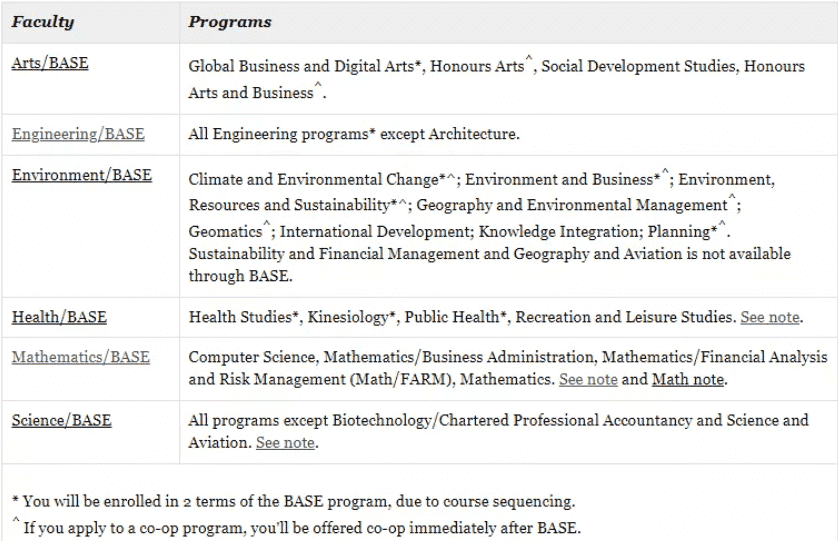
Task: Click the caret footnote about co-op
Action: [x=296, y=527]
